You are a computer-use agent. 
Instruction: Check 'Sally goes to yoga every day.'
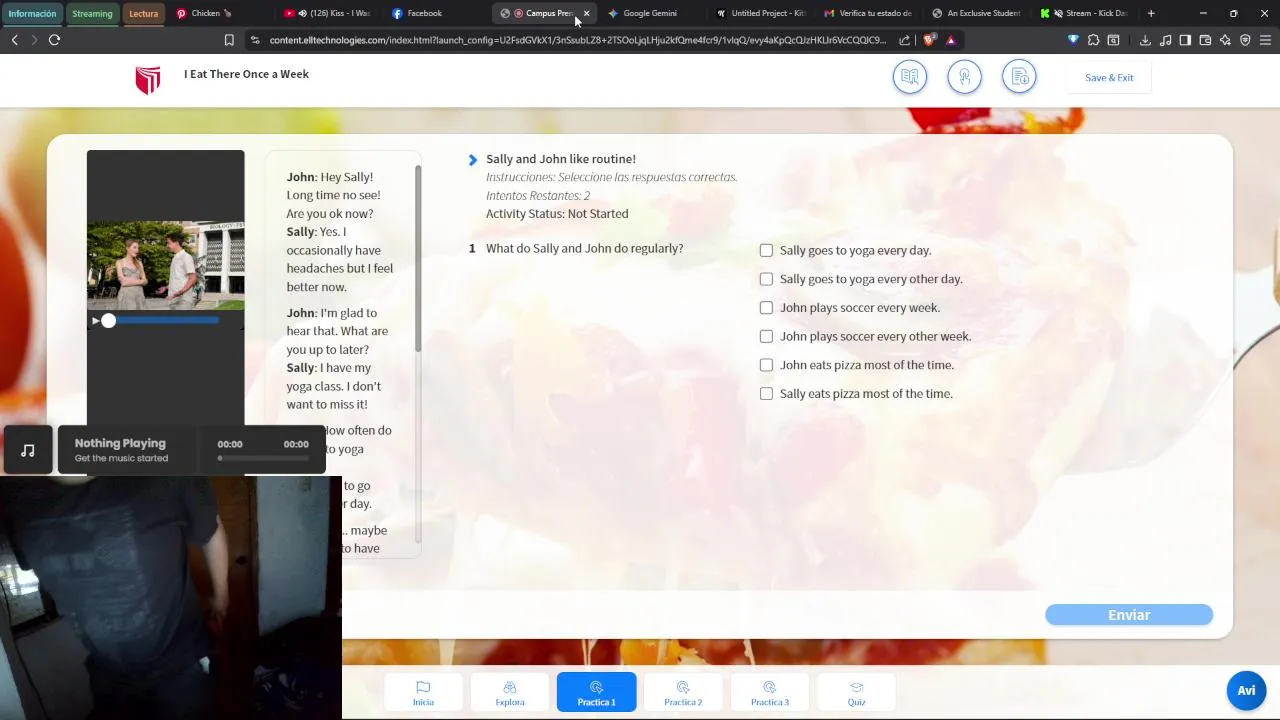pyautogui.click(x=766, y=251)
